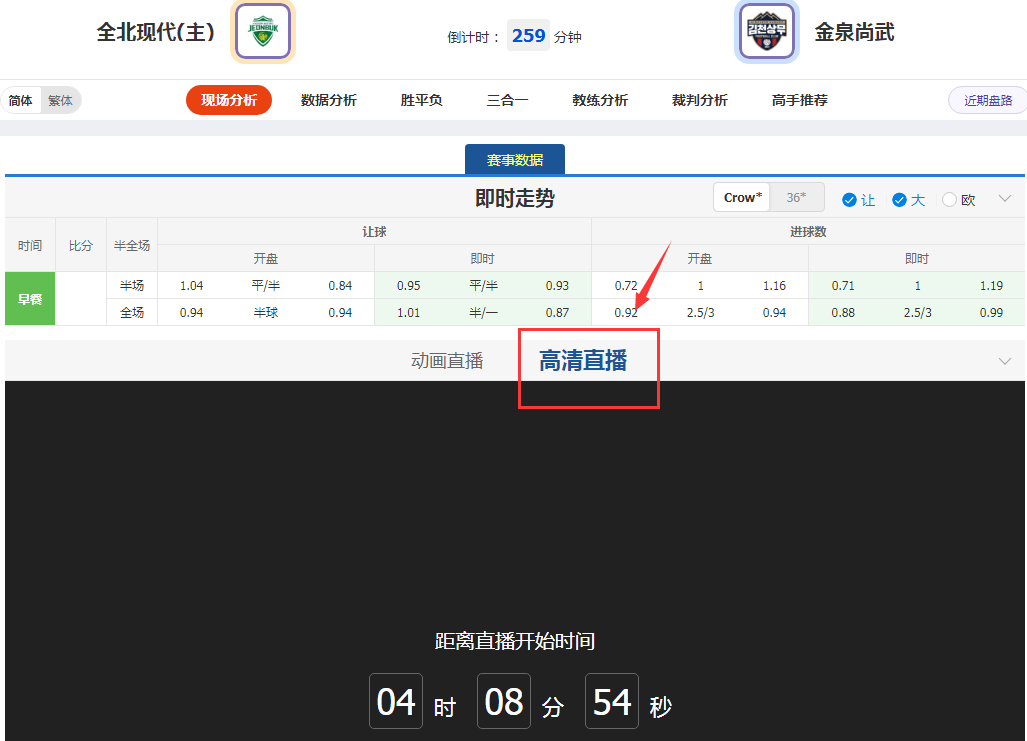Click the 1.16 goals opening odds
The image size is (1027, 741).
774,286
